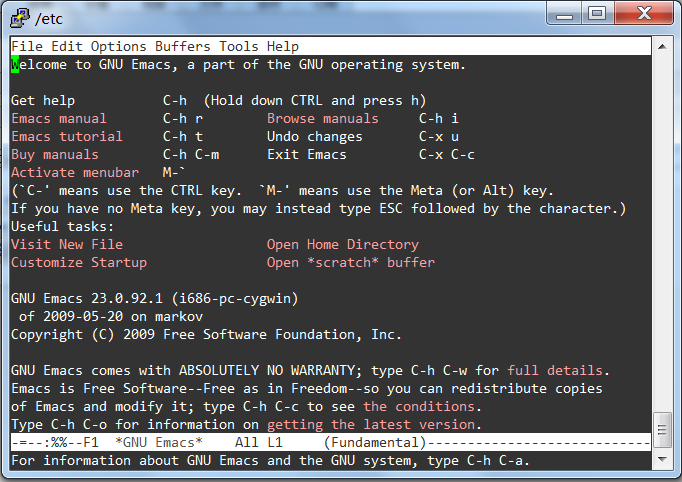
Task: Click the All L1 position indicator
Action: pos(259,442)
